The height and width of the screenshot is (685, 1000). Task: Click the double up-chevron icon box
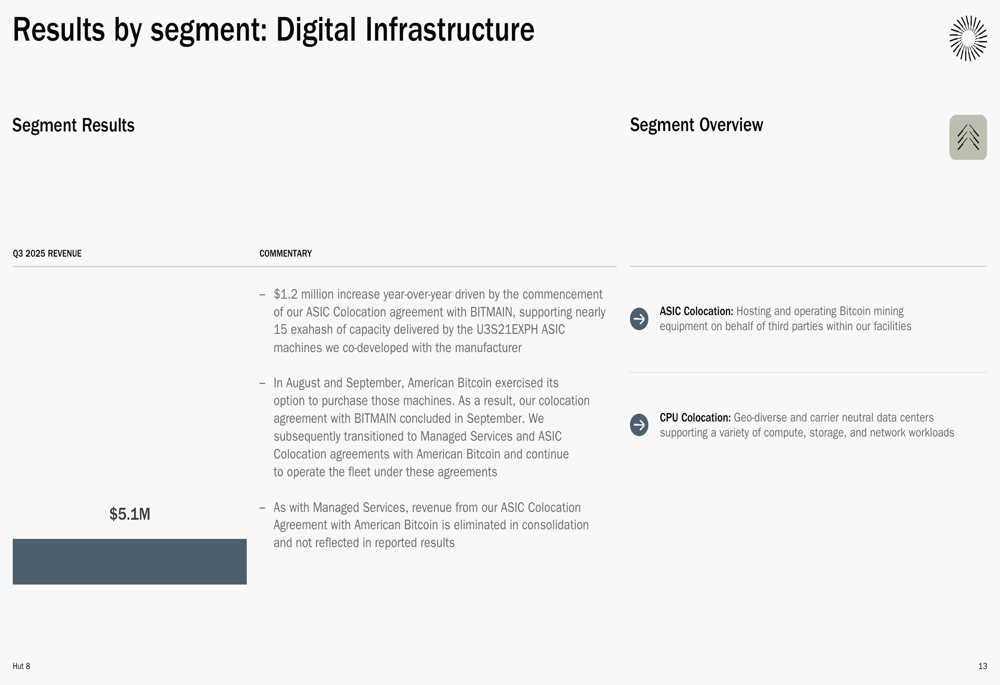coord(967,137)
